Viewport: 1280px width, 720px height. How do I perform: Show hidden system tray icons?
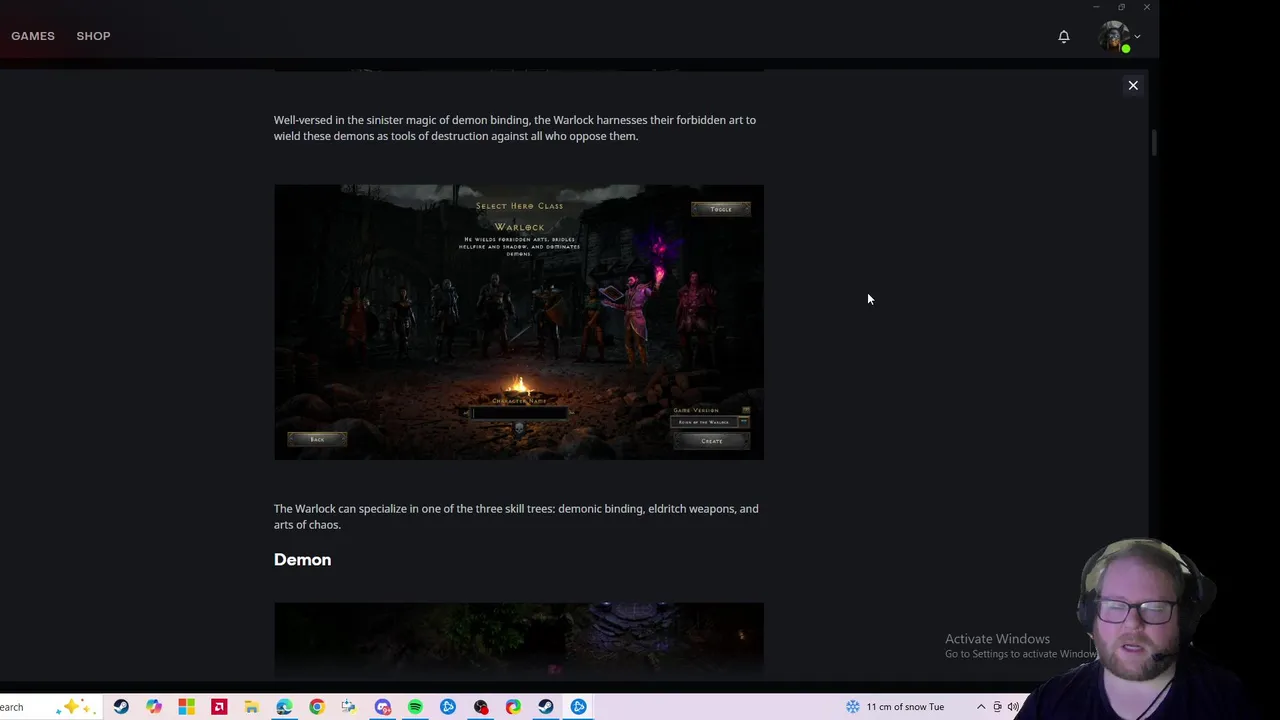pos(981,707)
